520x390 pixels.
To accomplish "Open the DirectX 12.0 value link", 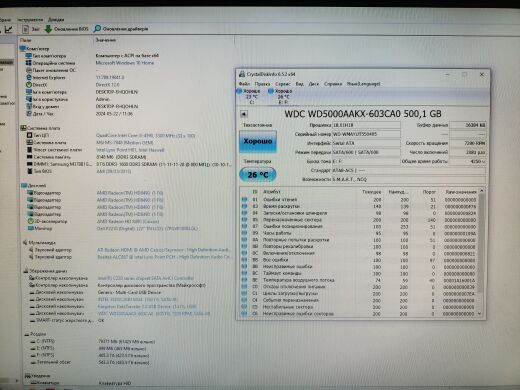I will point(107,85).
